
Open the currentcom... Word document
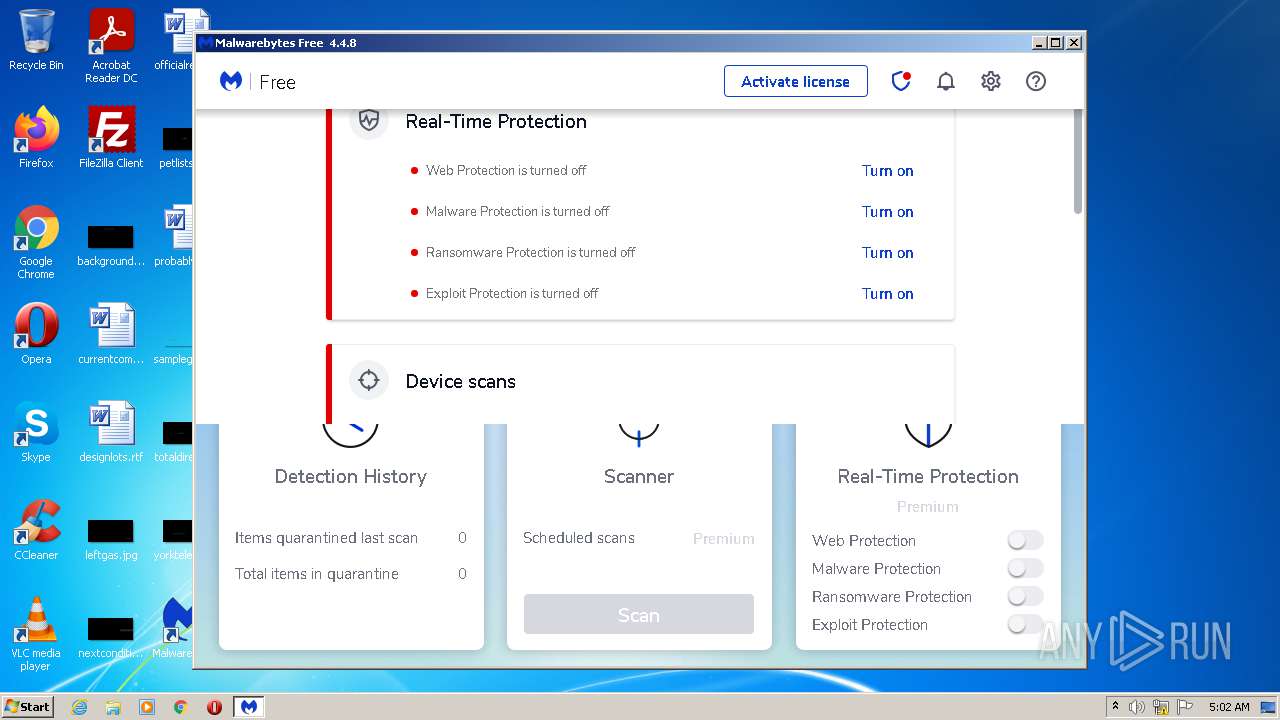pos(111,334)
